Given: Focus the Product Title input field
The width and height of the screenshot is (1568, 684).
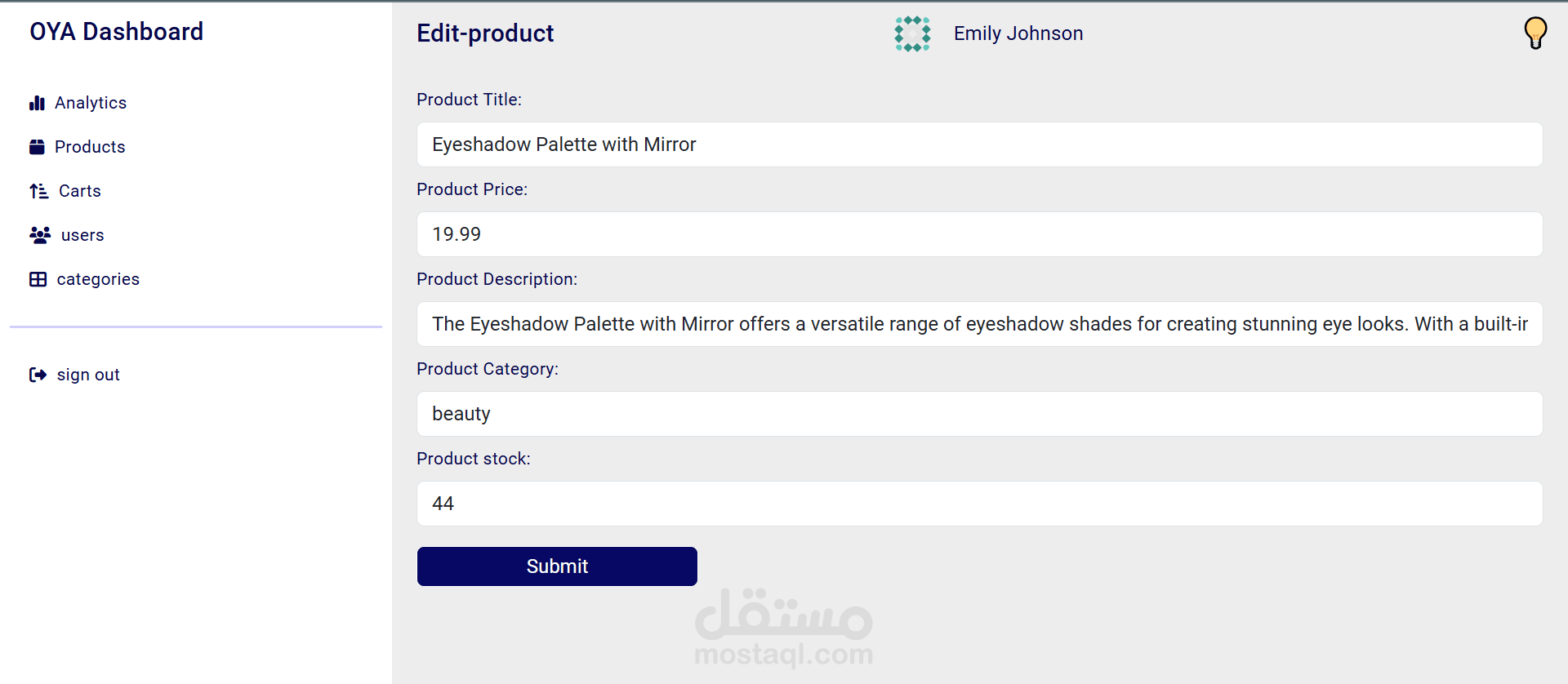Looking at the screenshot, I should click(x=979, y=144).
